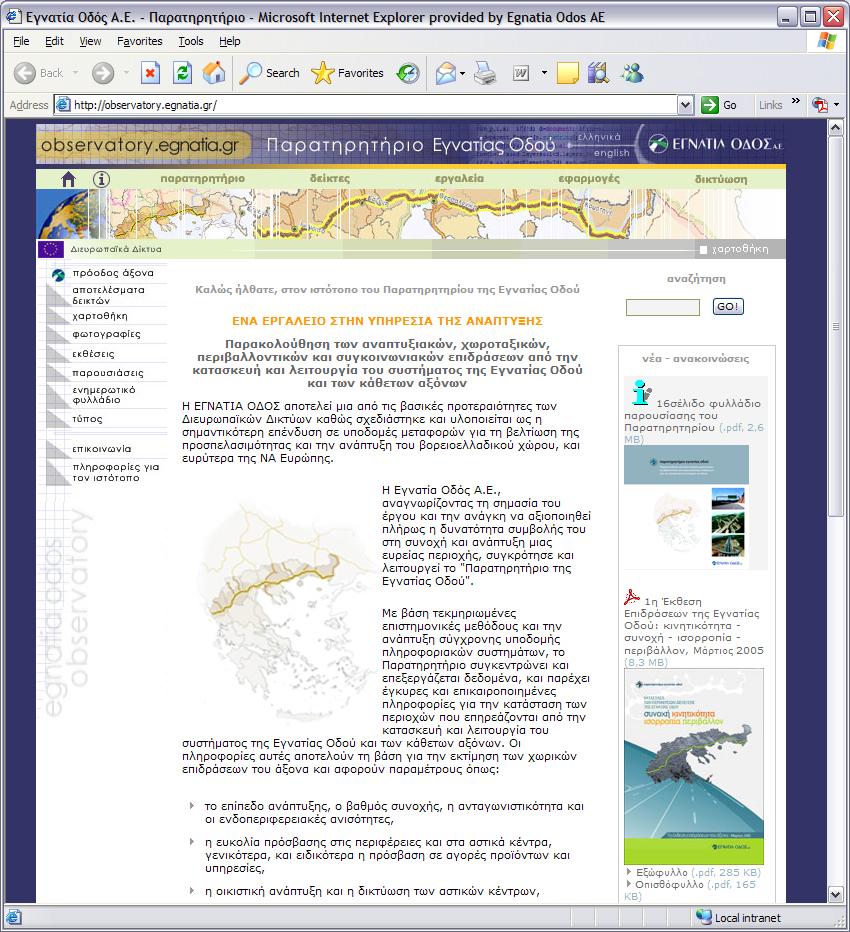
Task: Edit page with Word icon
Action: [521, 73]
